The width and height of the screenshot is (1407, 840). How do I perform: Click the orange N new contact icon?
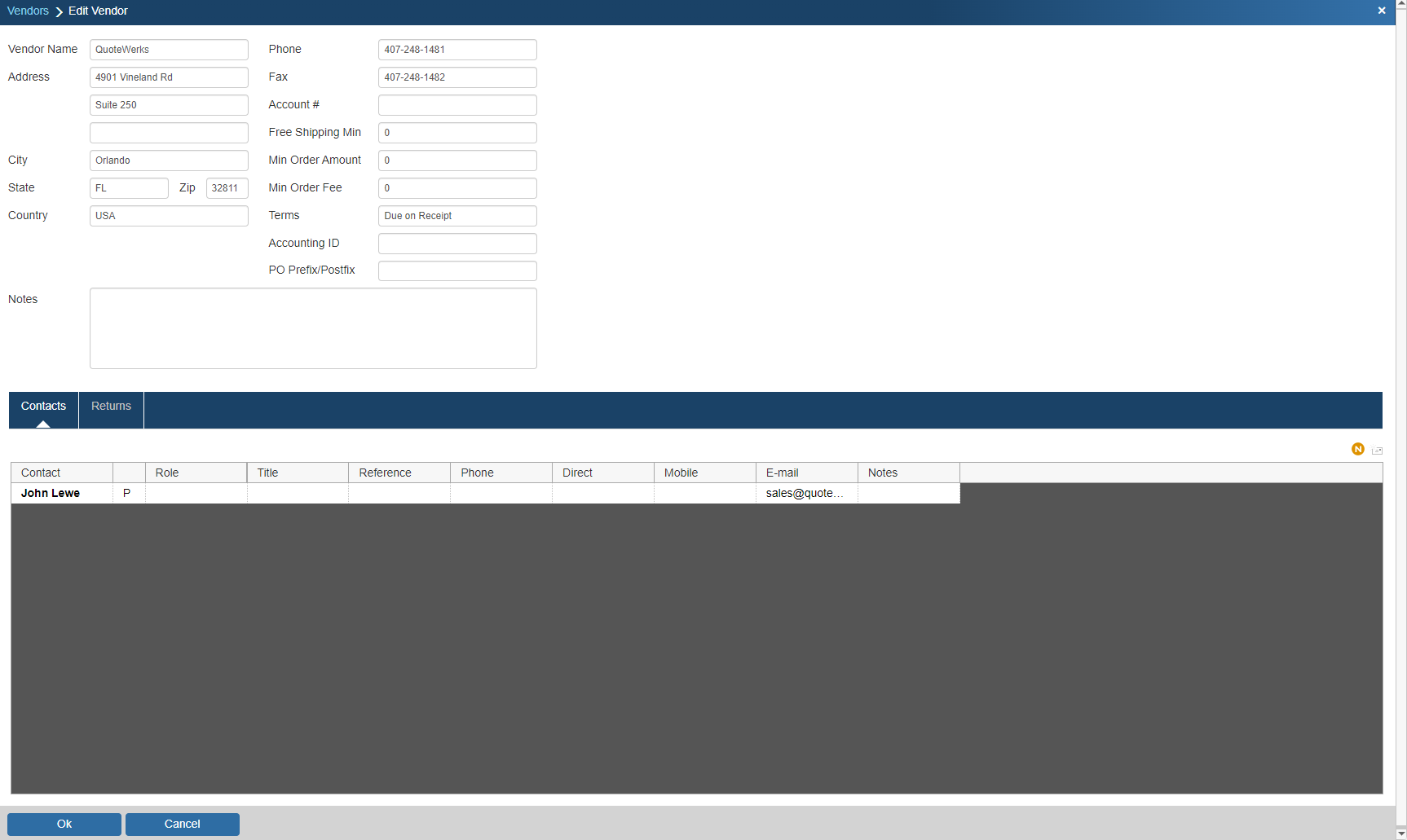coord(1357,449)
